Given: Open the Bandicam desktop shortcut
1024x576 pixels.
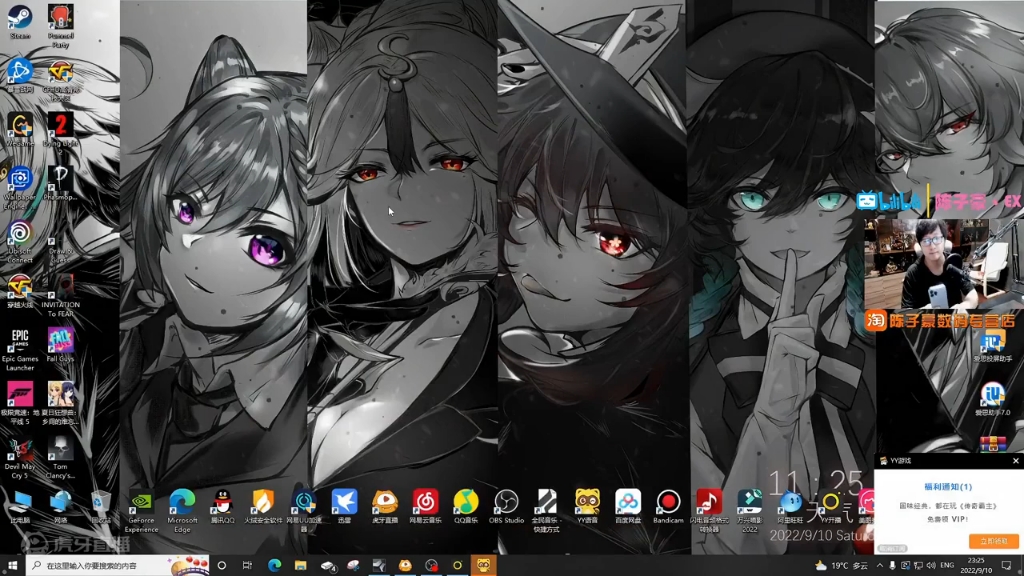Looking at the screenshot, I should pyautogui.click(x=668, y=507).
